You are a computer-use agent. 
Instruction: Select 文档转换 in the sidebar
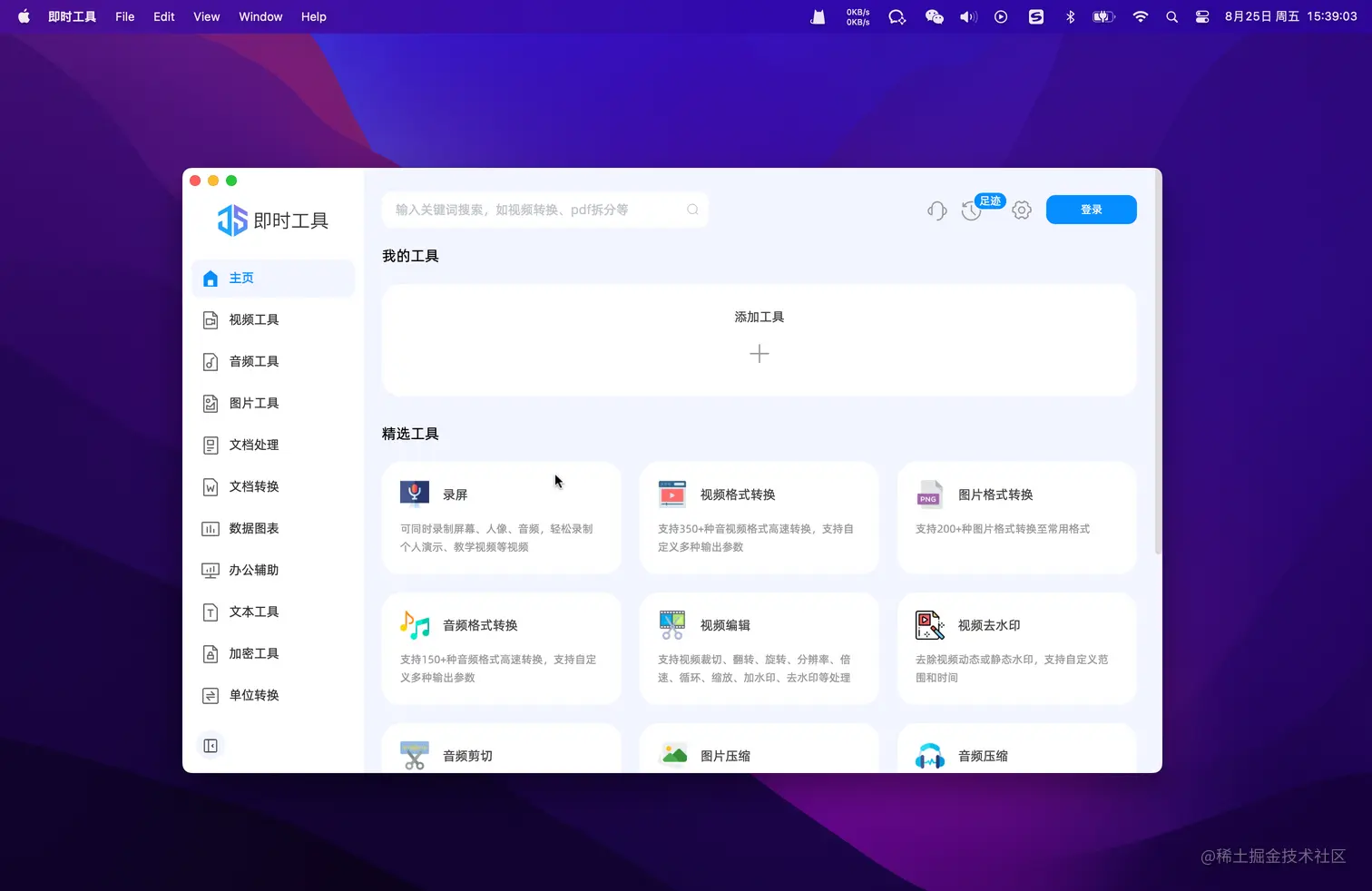click(x=272, y=487)
